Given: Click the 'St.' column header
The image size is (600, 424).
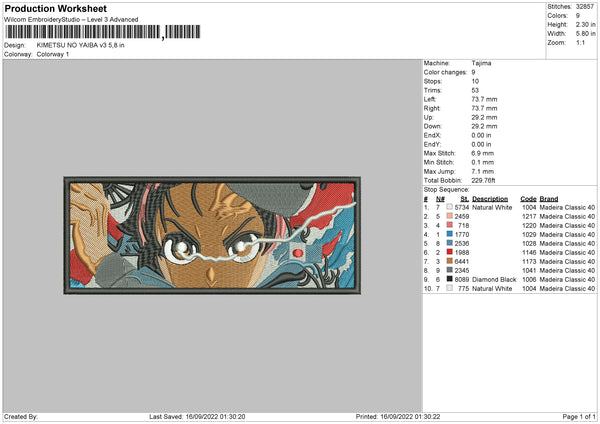Looking at the screenshot, I should tap(465, 199).
